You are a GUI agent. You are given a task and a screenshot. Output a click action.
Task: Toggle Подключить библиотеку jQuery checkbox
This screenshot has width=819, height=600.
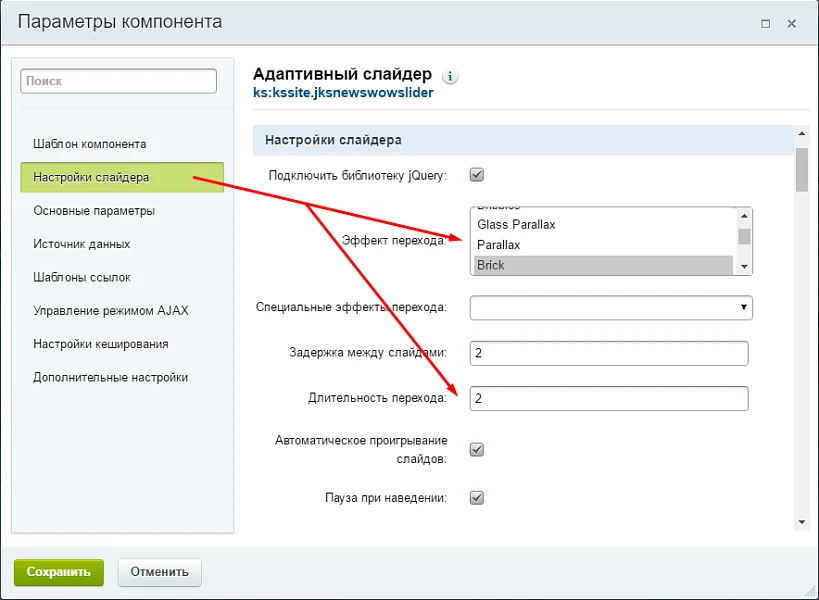pos(477,175)
